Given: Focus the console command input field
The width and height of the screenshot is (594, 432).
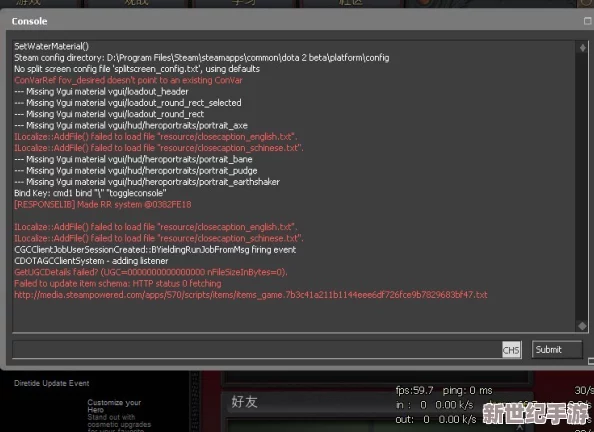Looking at the screenshot, I should (258, 350).
